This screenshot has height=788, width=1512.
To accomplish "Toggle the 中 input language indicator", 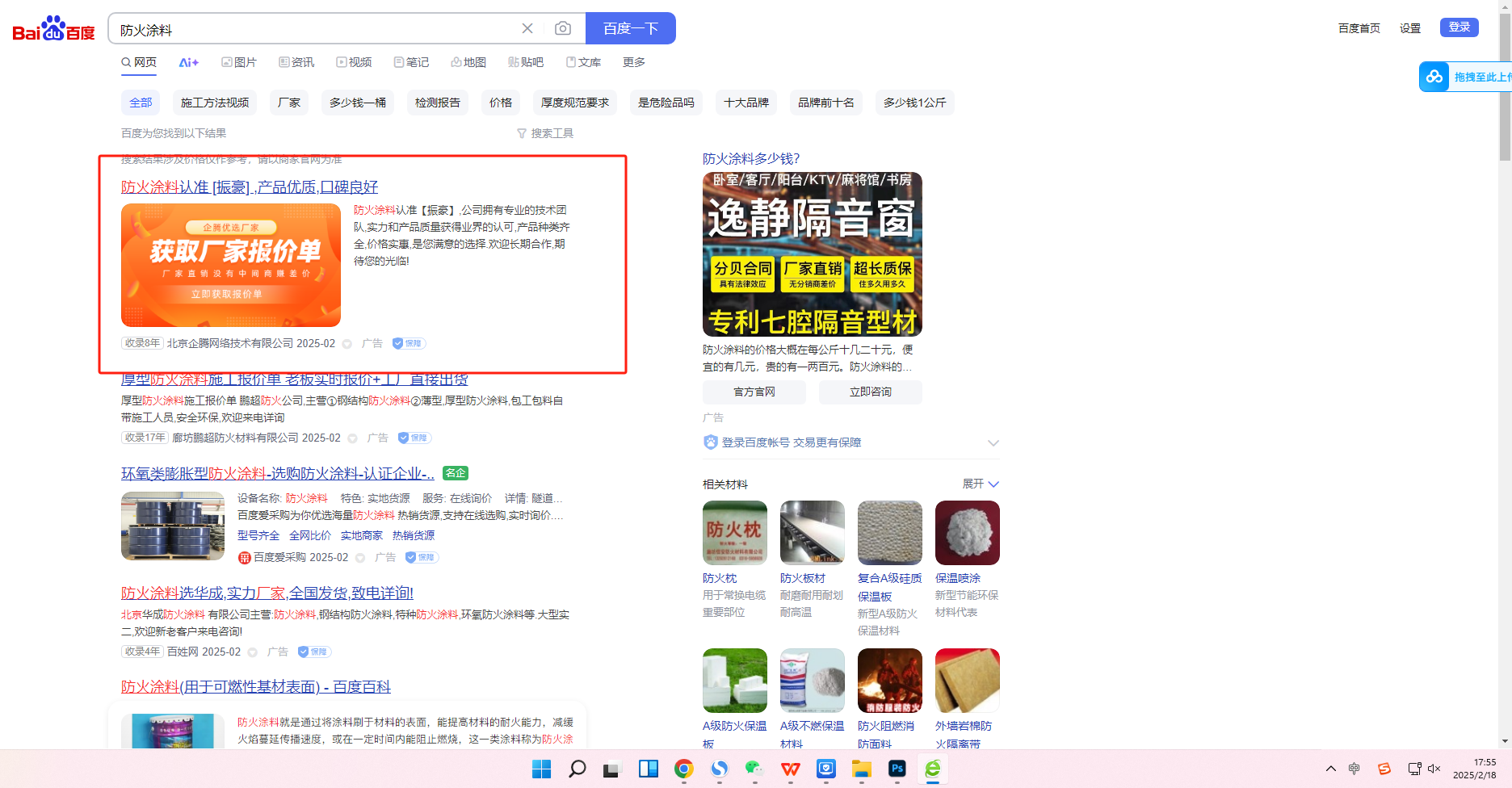I will point(1354,769).
